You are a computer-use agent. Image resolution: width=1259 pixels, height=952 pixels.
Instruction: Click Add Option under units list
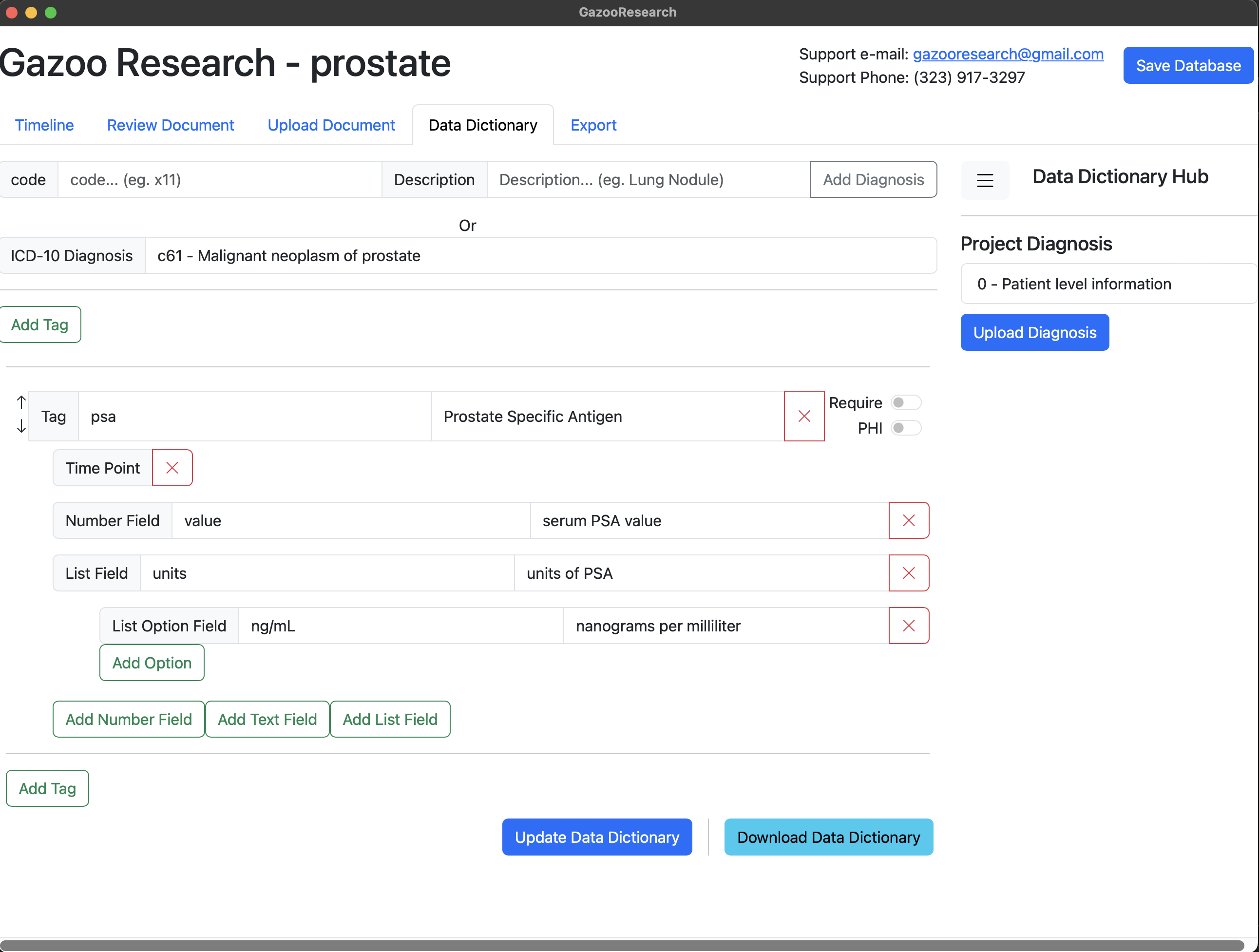[152, 663]
